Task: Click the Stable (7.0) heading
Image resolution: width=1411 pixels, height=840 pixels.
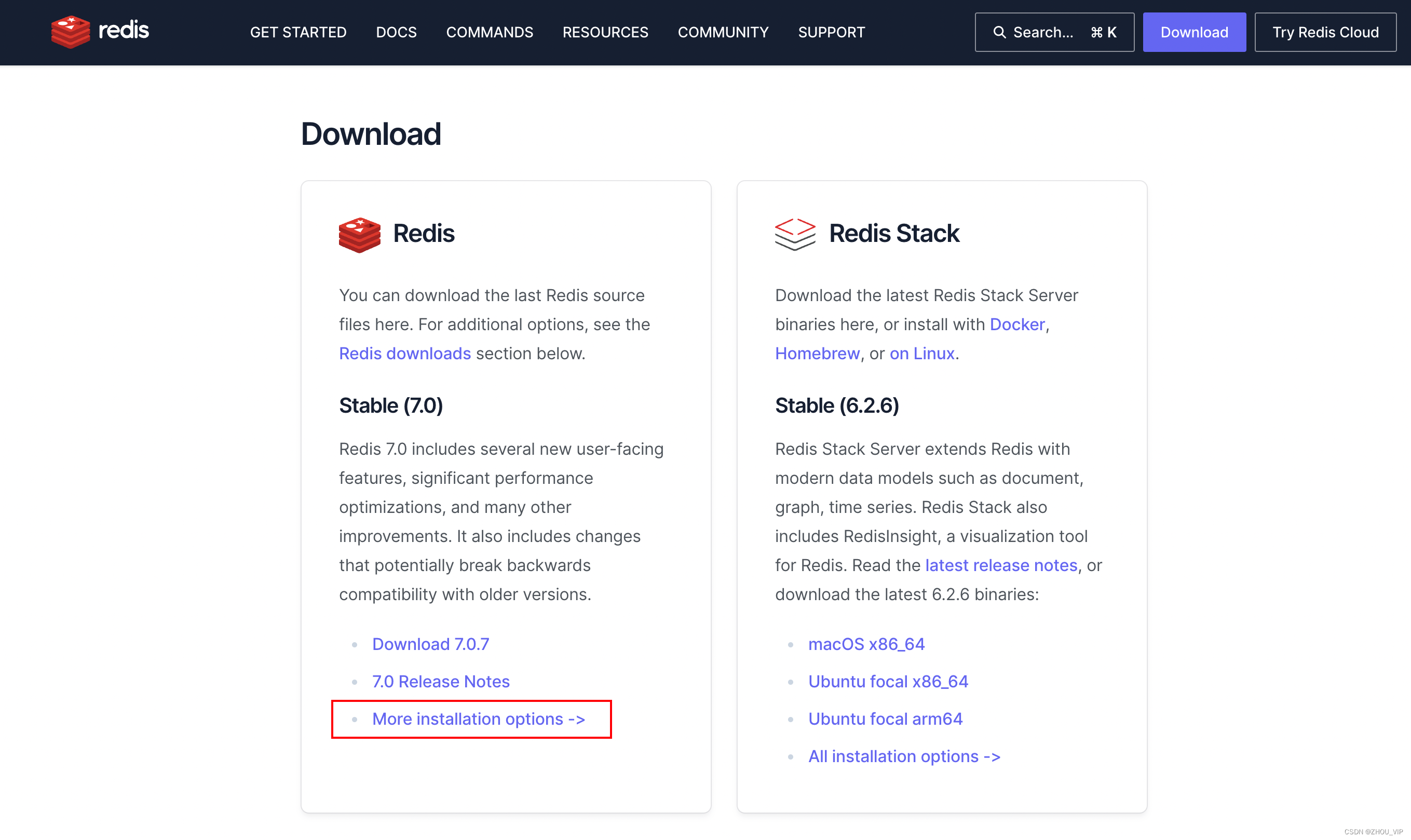Action: pos(391,406)
